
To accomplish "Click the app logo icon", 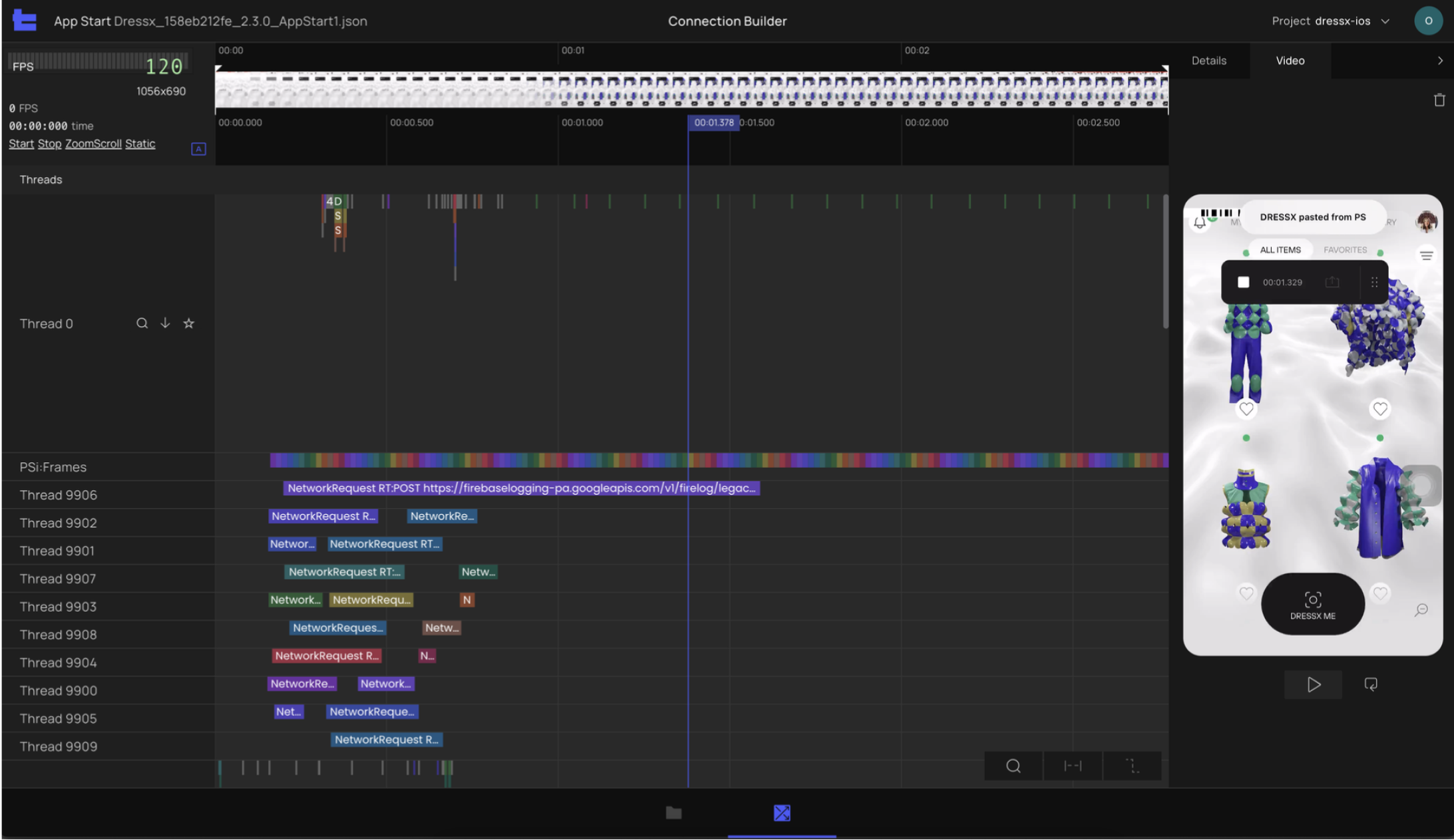I will [x=25, y=21].
